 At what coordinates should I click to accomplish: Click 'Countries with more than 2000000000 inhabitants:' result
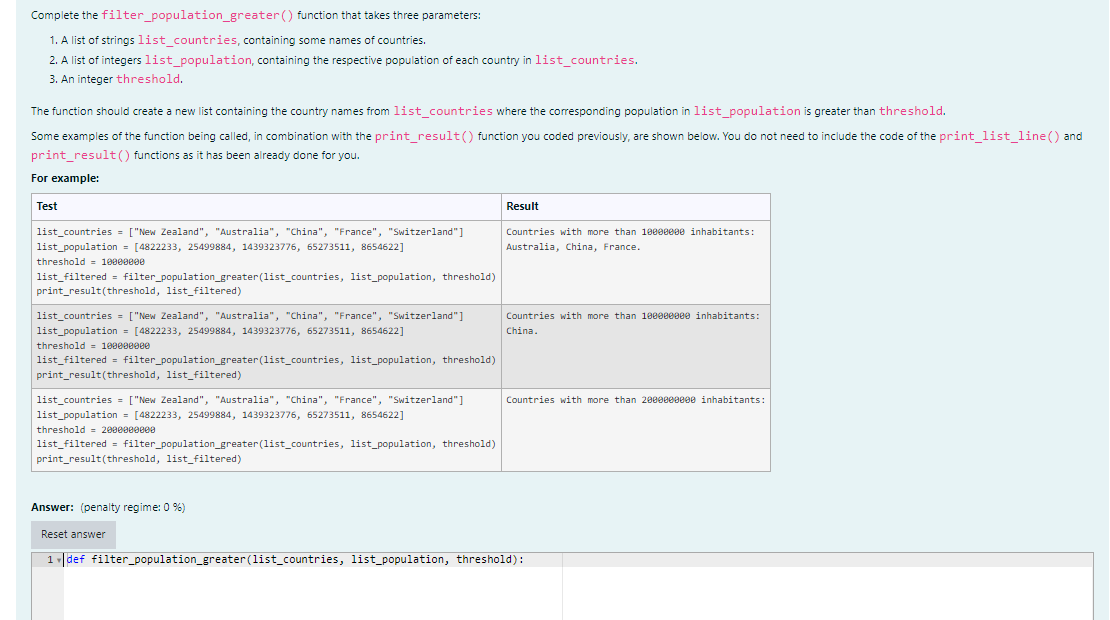636,400
